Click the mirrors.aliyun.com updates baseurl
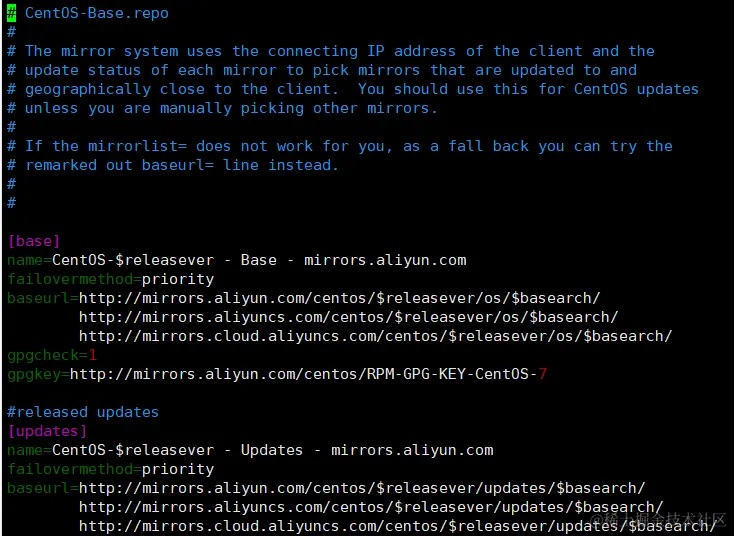 [361, 488]
